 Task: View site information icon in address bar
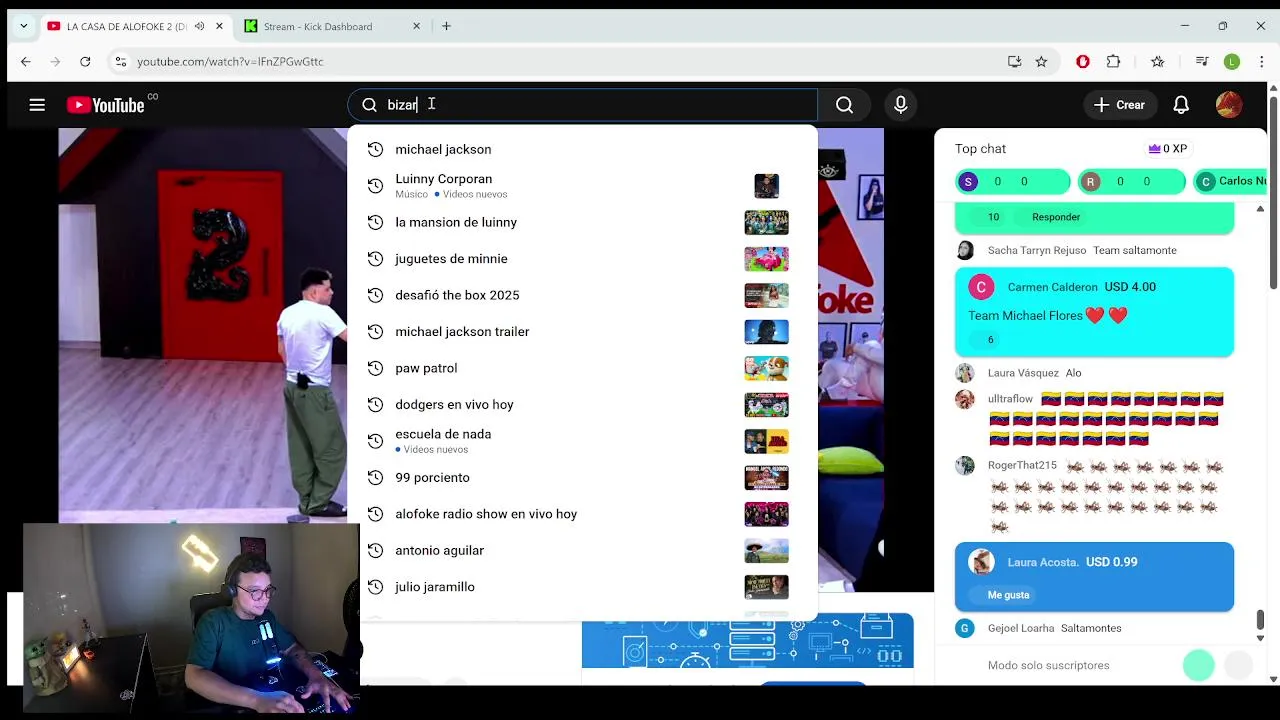click(120, 61)
